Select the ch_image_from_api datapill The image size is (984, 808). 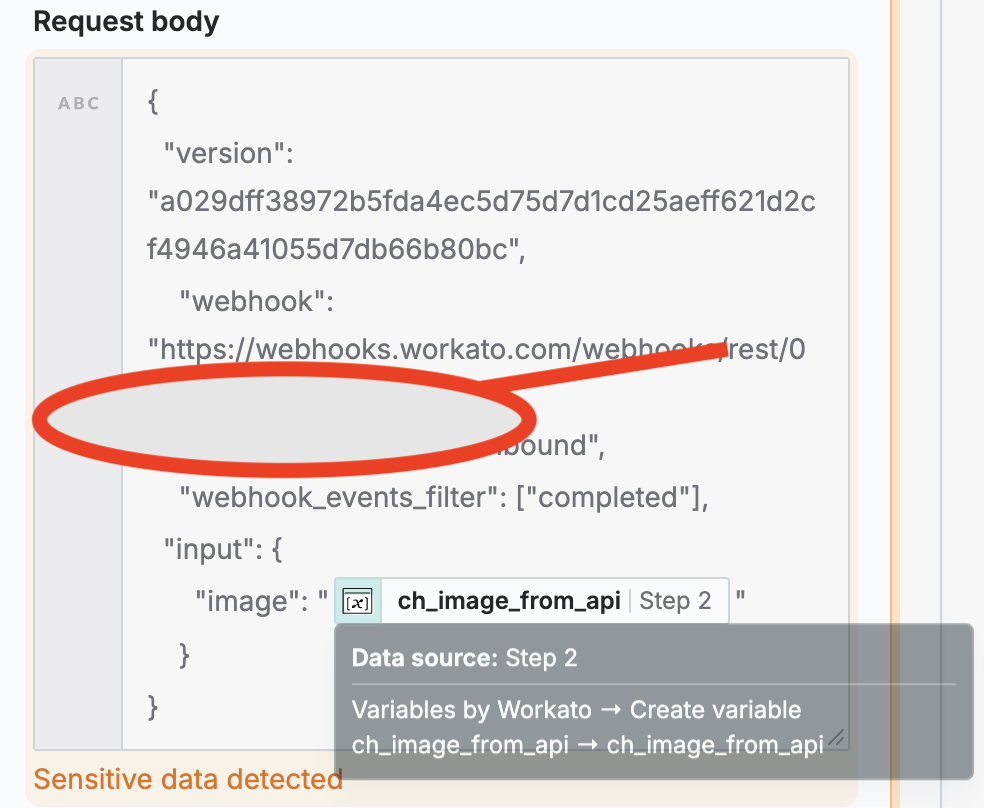click(x=532, y=601)
